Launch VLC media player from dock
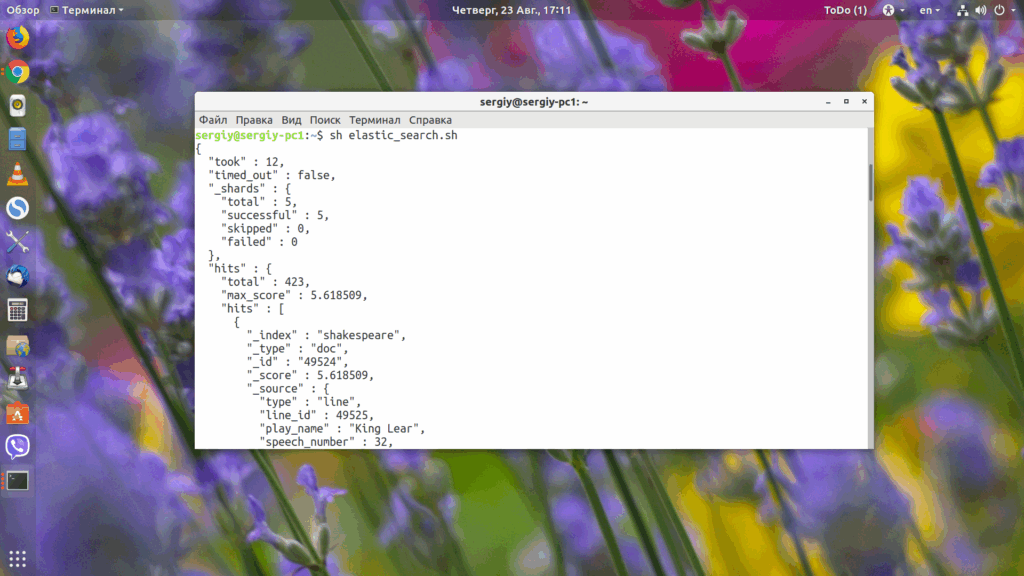 (18, 174)
